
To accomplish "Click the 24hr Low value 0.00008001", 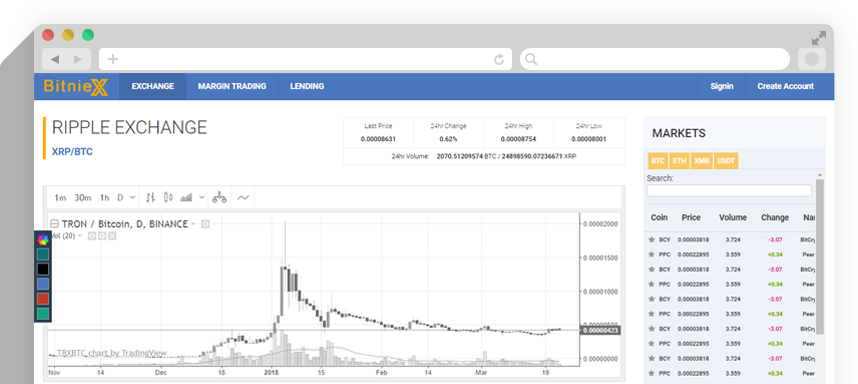I will 589,139.
